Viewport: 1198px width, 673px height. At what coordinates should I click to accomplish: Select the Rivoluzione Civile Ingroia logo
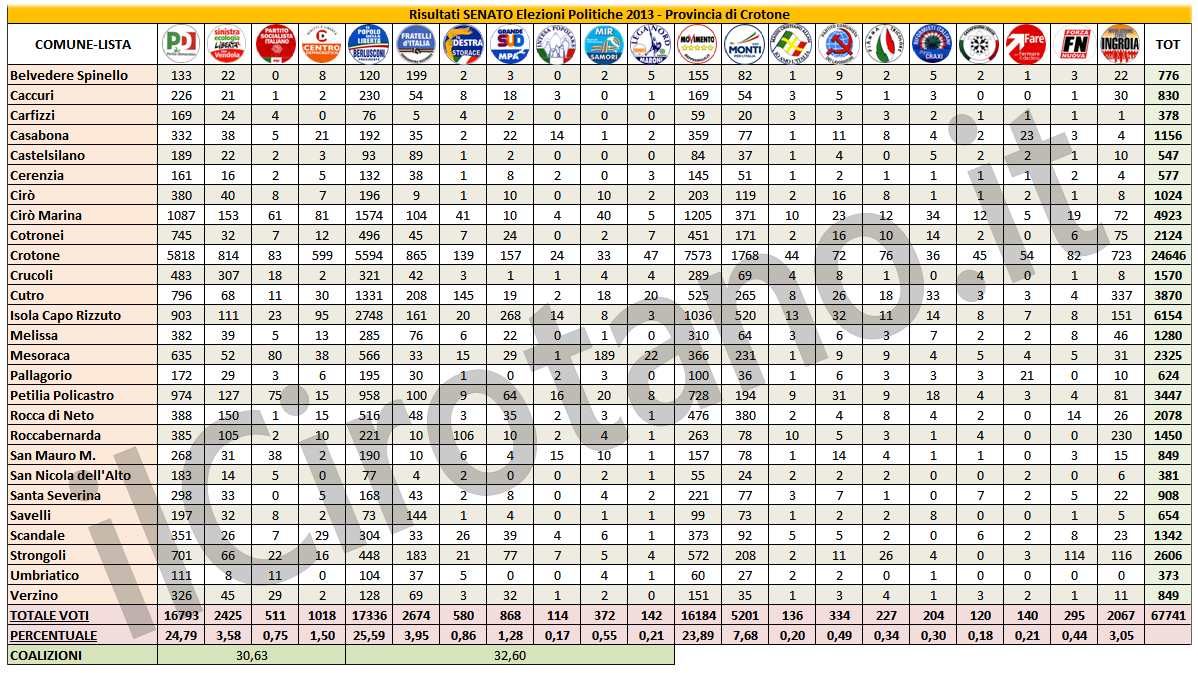point(1119,44)
